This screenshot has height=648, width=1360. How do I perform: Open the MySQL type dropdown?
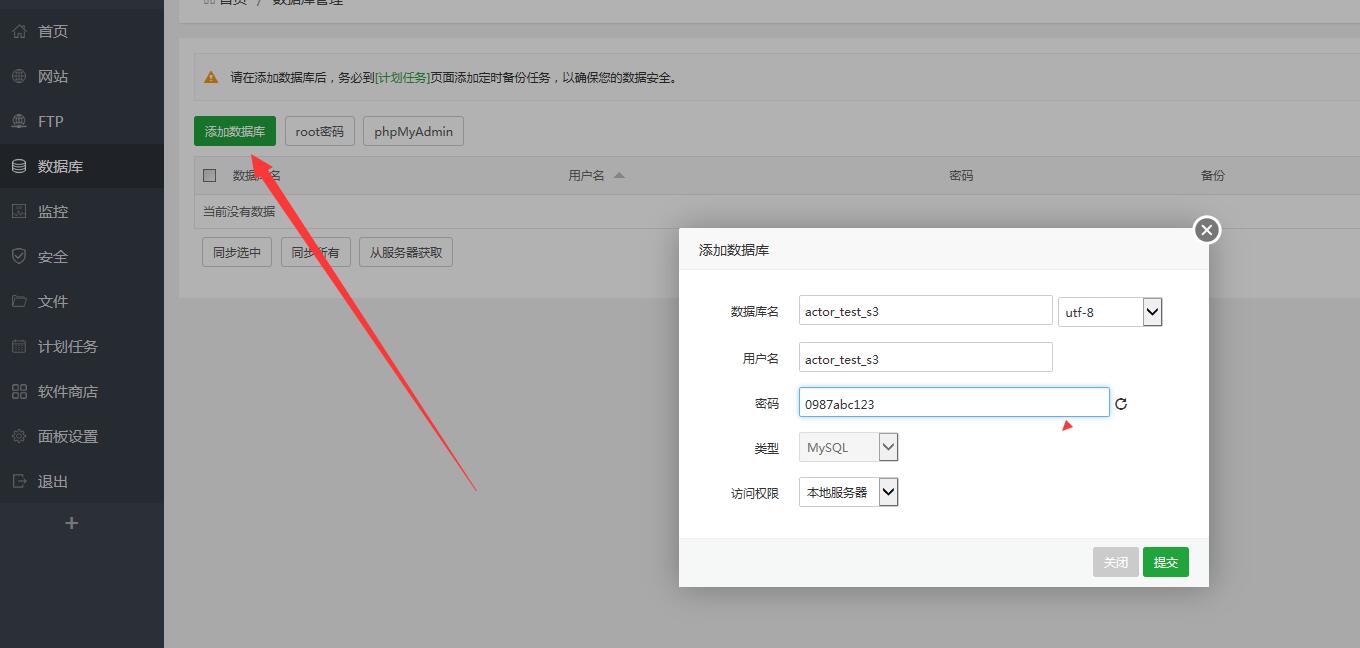[x=848, y=447]
